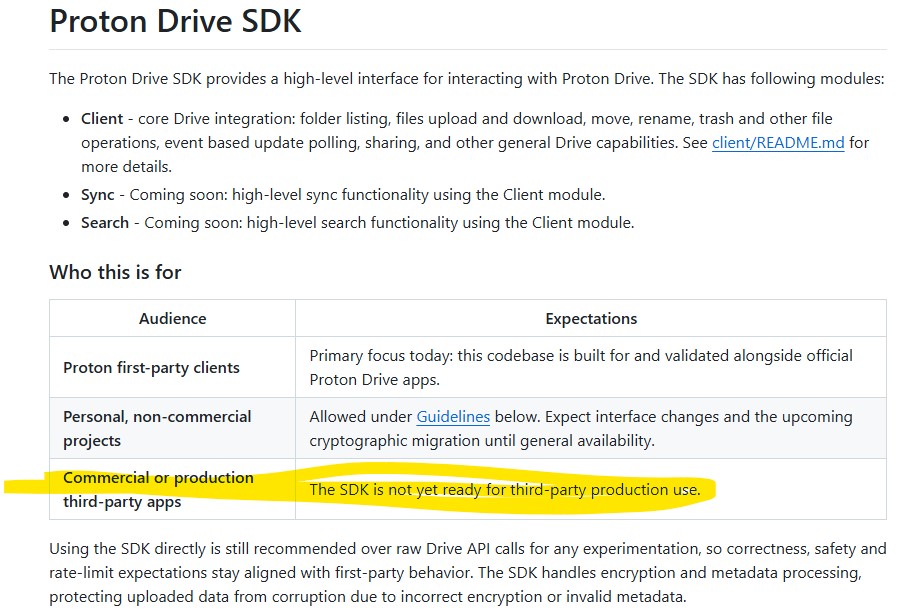Select the Expectations column header
899x614 pixels.
pyautogui.click(x=591, y=319)
